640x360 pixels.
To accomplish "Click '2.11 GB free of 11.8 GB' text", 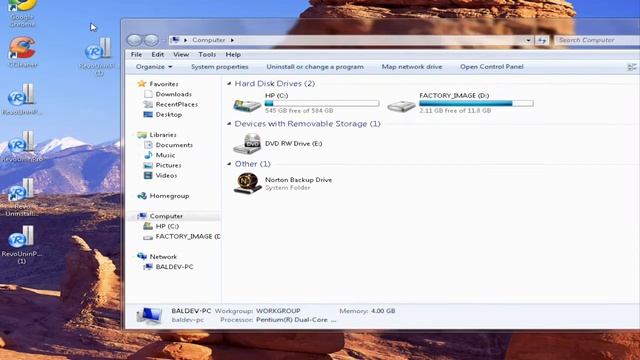I will click(x=455, y=111).
